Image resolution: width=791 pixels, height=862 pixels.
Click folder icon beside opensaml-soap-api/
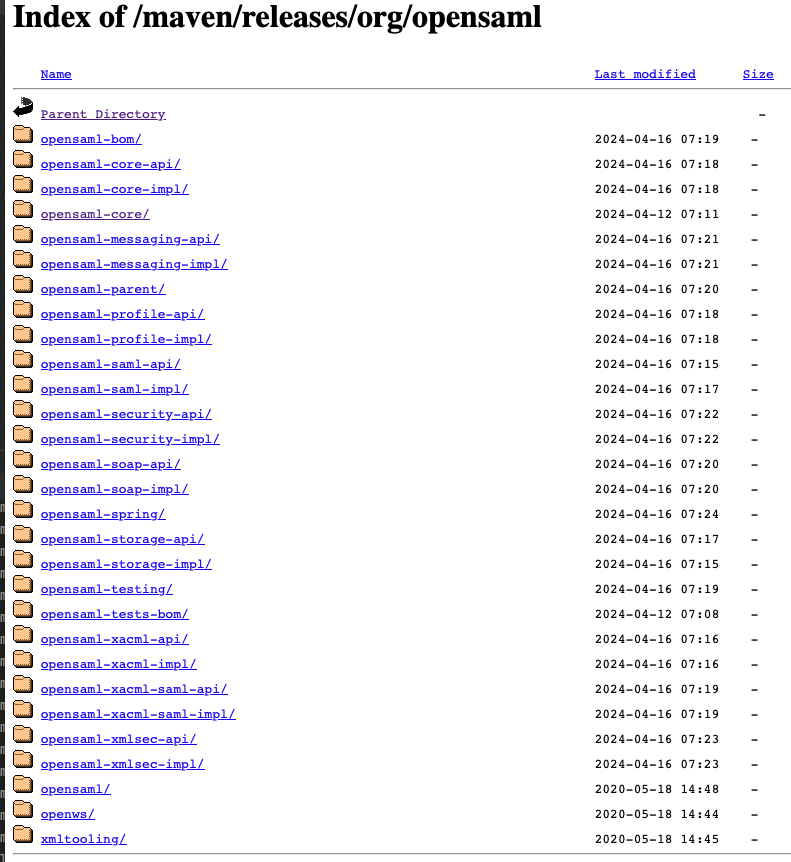(x=23, y=459)
